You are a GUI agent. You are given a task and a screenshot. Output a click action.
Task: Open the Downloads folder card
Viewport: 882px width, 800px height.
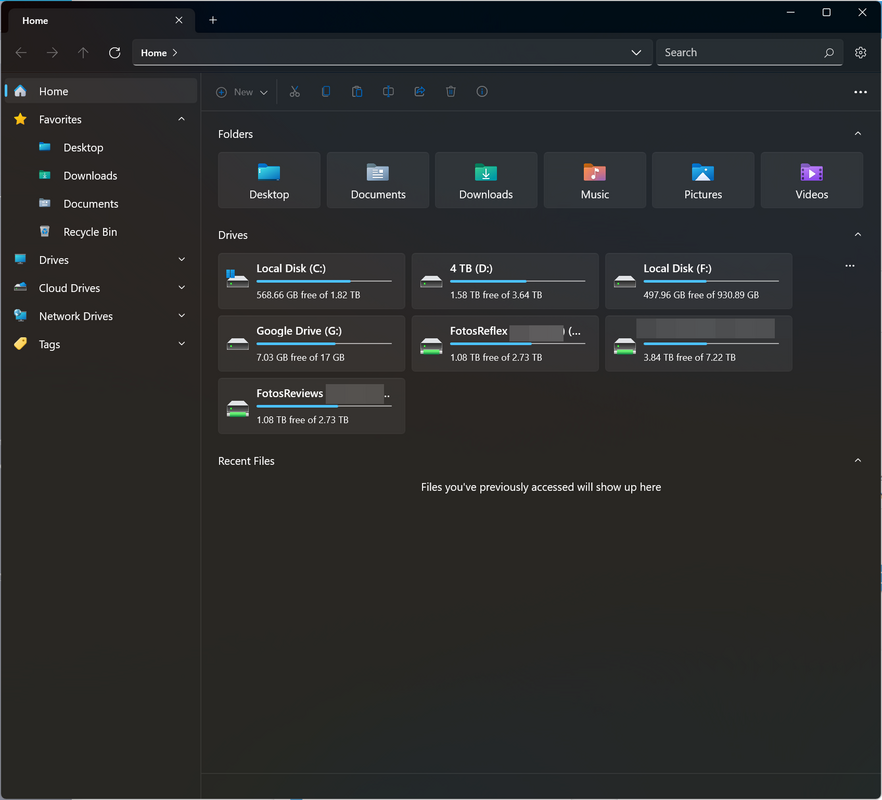[x=486, y=180]
